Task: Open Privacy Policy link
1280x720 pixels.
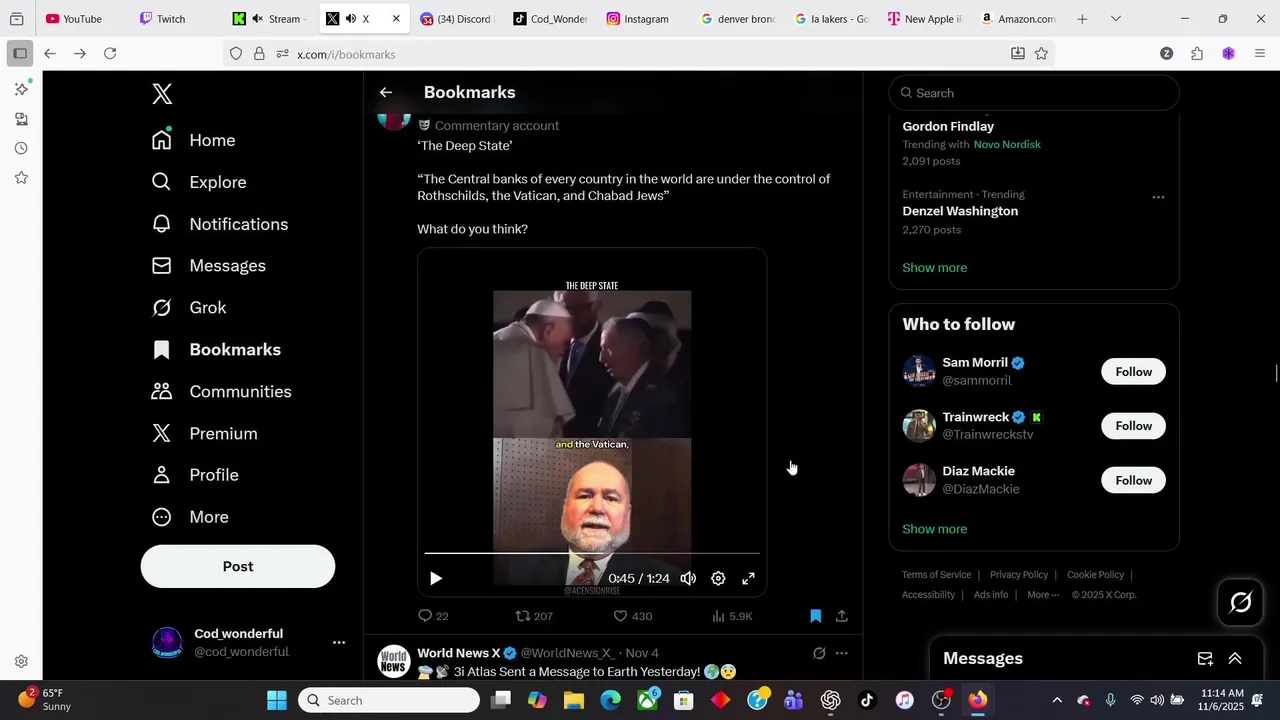Action: tap(1019, 575)
